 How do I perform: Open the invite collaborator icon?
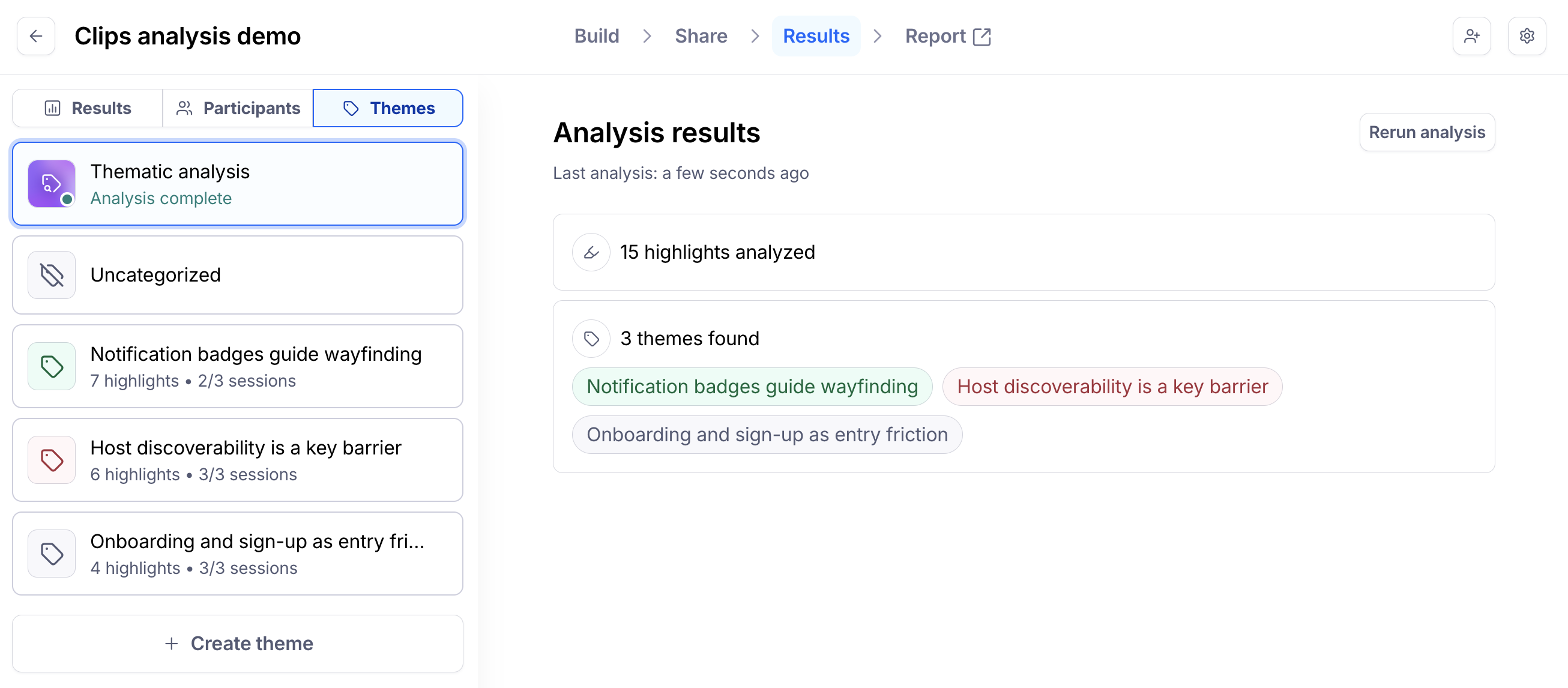[1471, 36]
